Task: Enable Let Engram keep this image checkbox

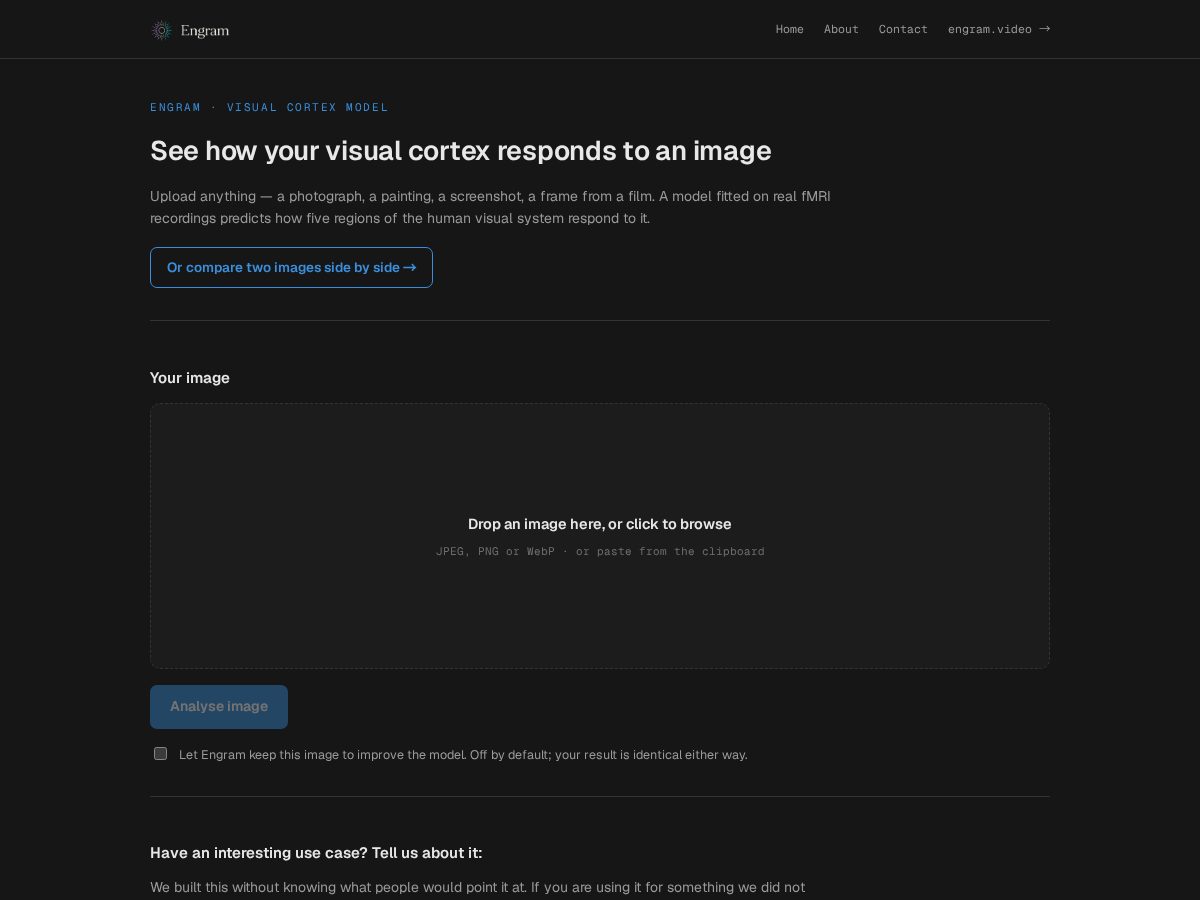Action: coord(160,754)
